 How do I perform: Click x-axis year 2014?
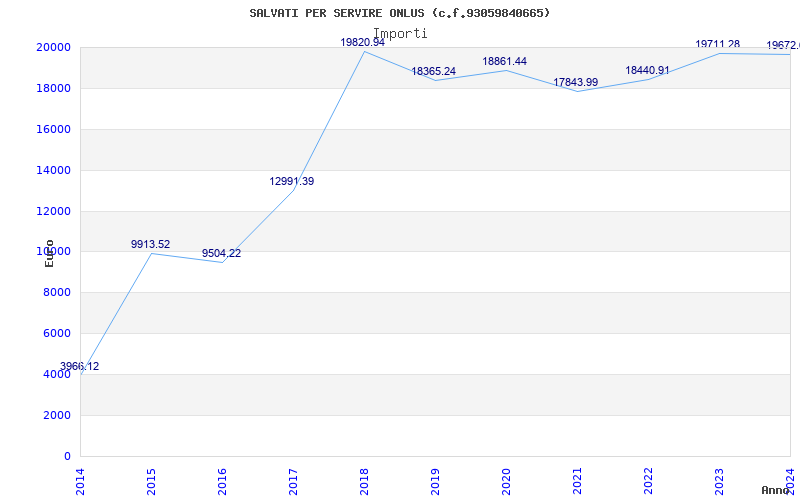tap(81, 483)
